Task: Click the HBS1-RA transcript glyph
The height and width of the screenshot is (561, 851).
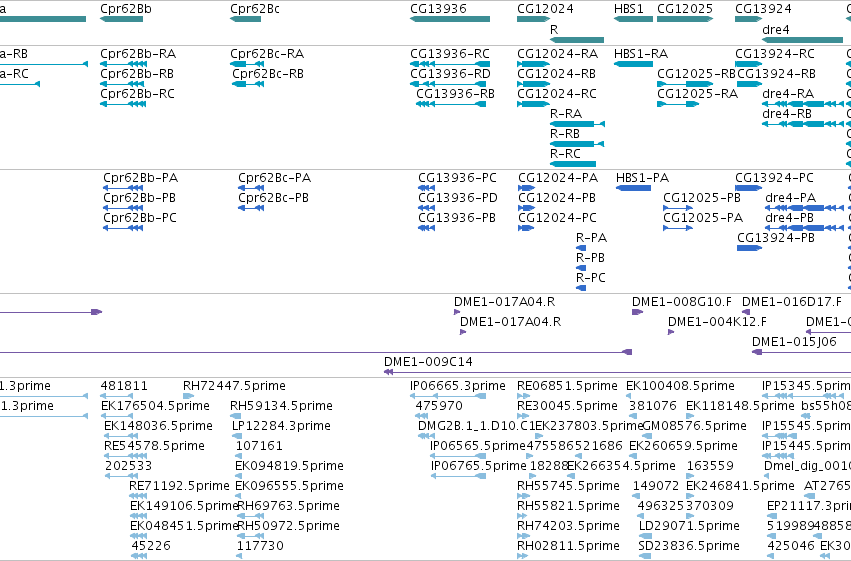Action: pyautogui.click(x=633, y=64)
